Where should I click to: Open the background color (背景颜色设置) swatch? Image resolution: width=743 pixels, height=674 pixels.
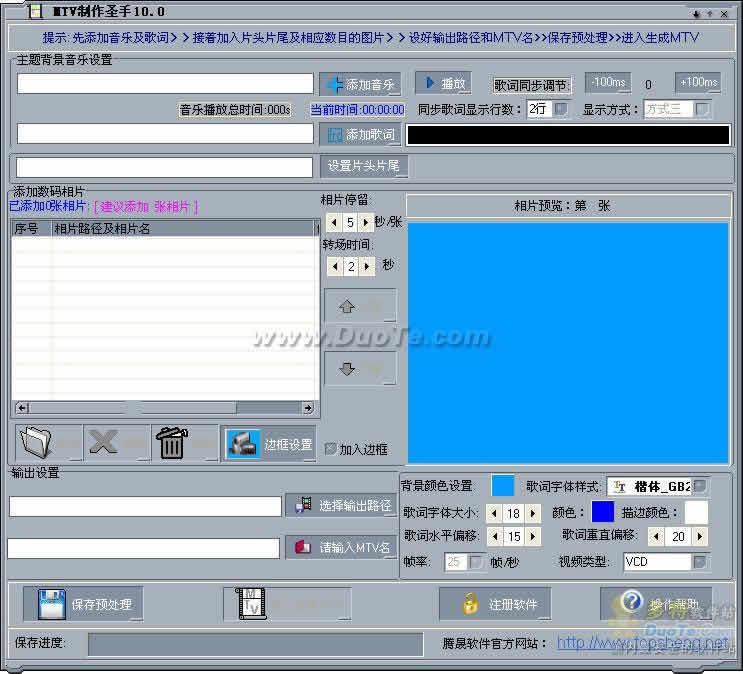click(503, 486)
